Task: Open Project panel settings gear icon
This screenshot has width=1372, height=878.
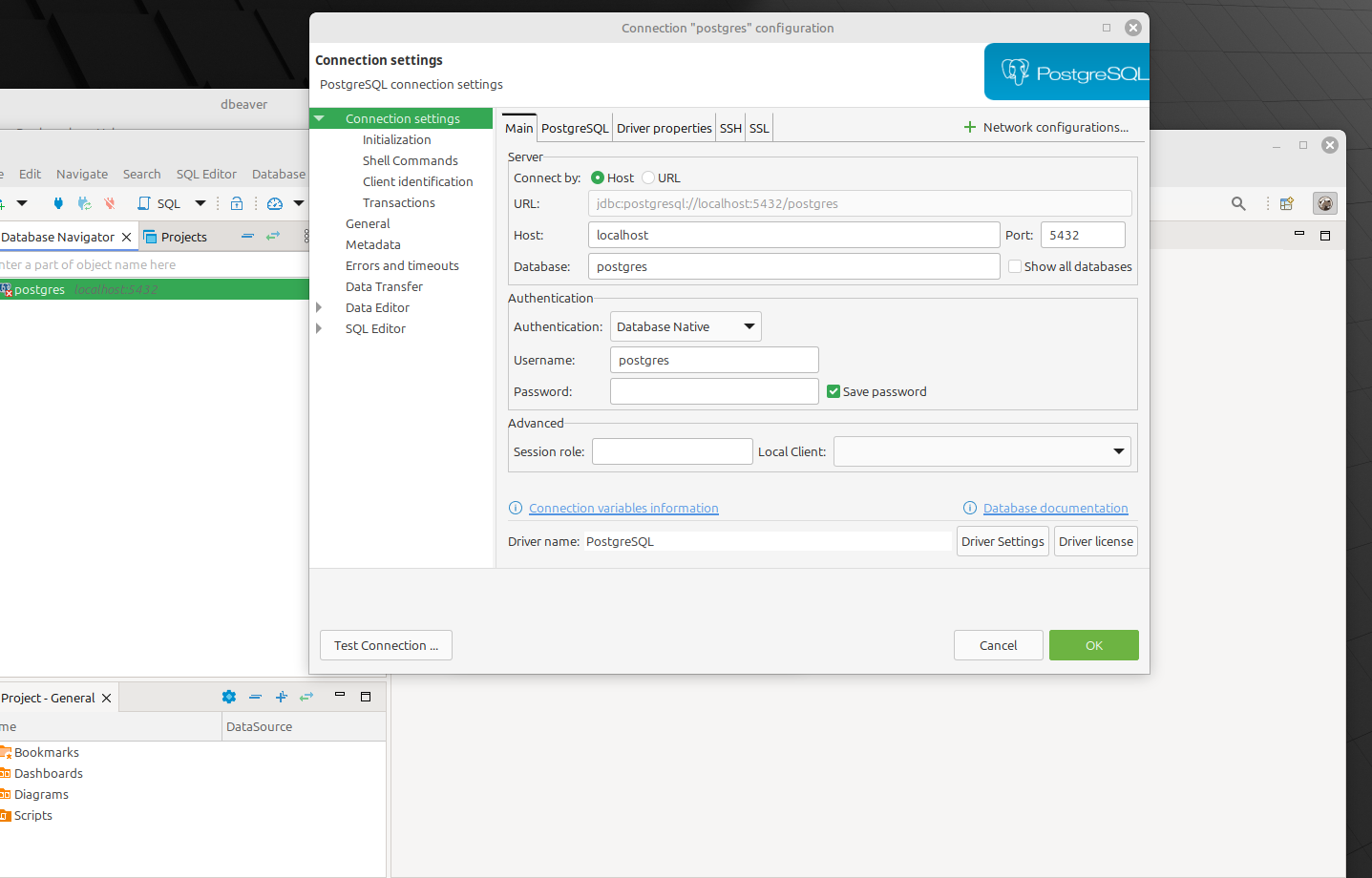Action: pyautogui.click(x=229, y=697)
